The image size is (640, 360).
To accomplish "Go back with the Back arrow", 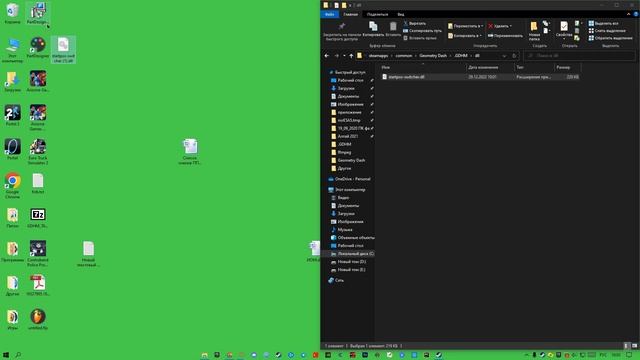I will (327, 56).
